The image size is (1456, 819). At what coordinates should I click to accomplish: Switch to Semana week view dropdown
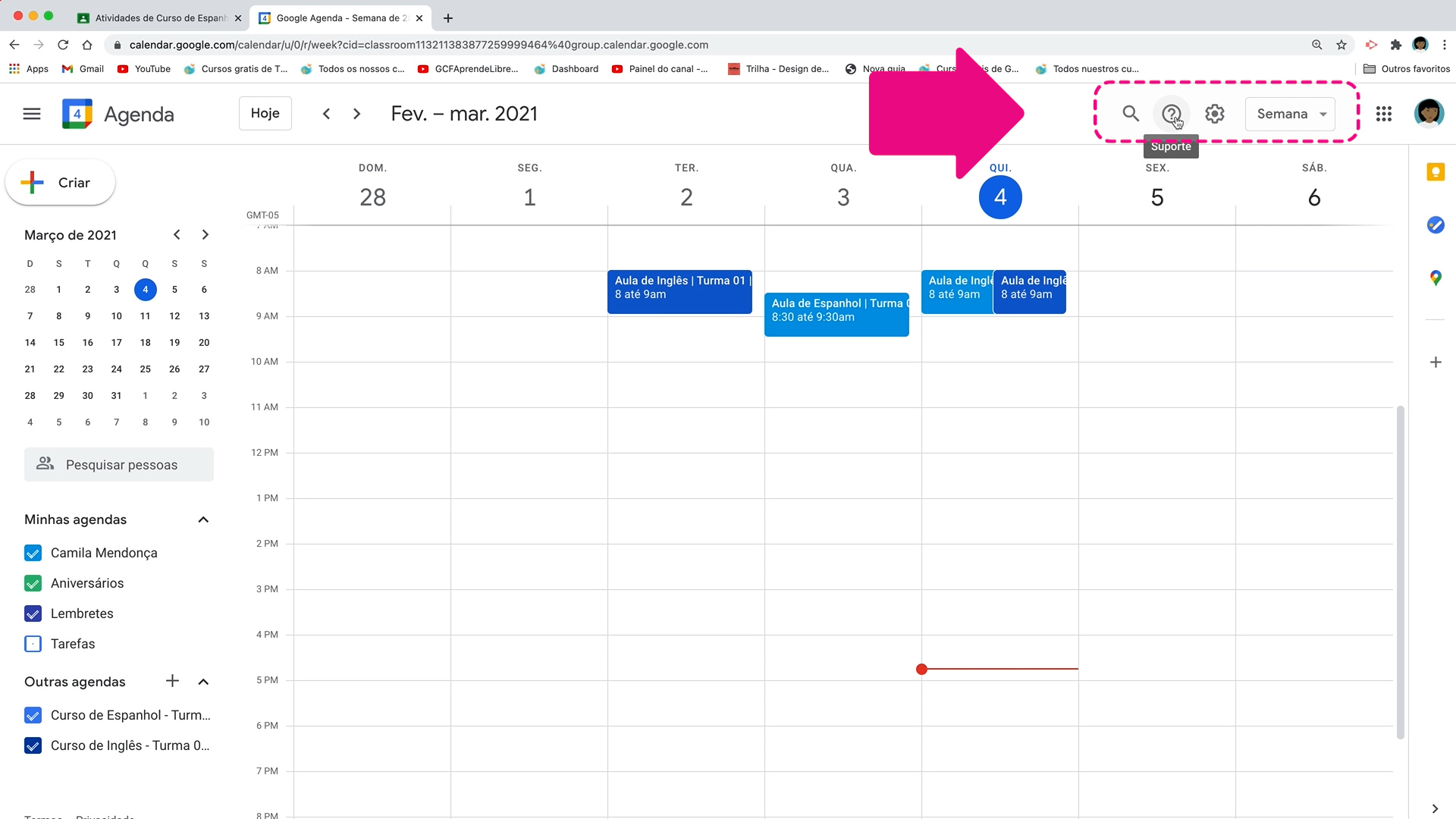[x=1291, y=113]
